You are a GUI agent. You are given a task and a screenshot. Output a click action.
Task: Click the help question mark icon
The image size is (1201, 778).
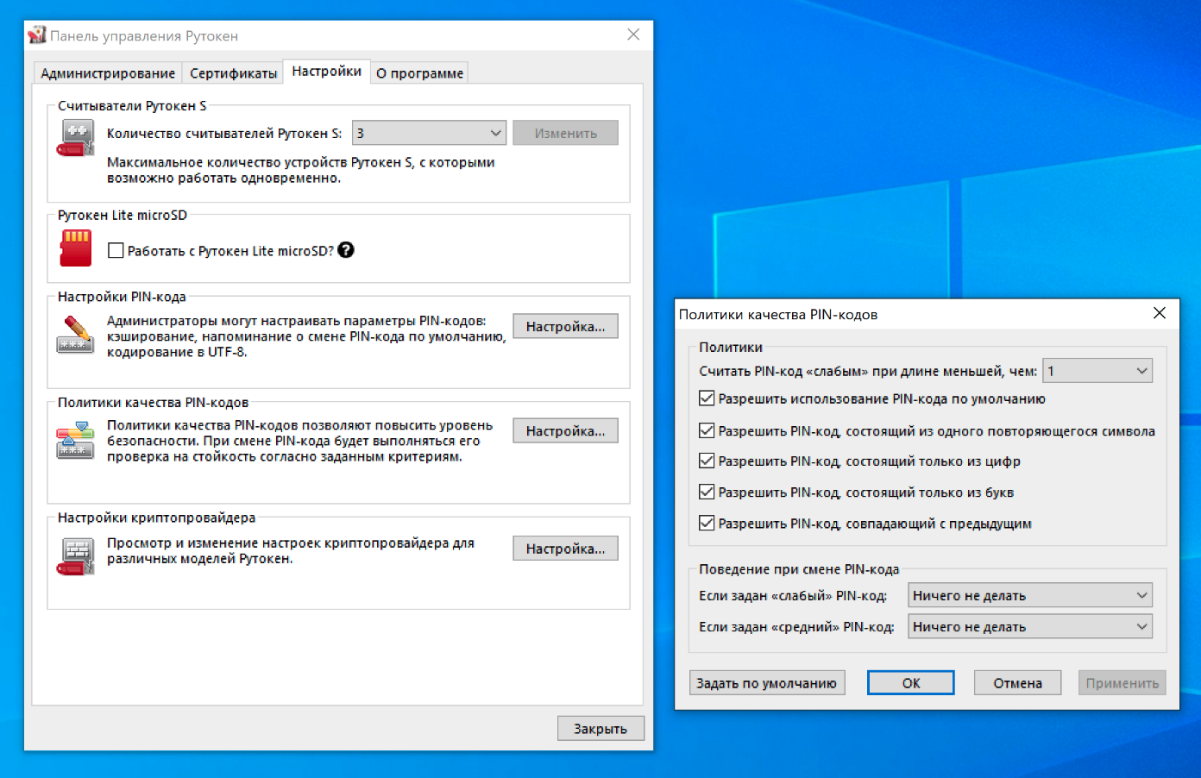346,250
